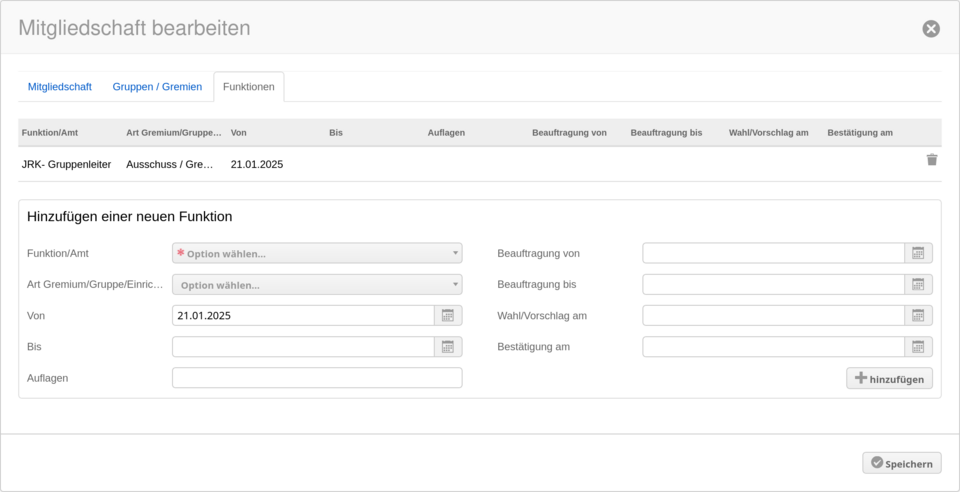Select the Funktionen tab
The width and height of the screenshot is (960, 492).
pyautogui.click(x=249, y=87)
